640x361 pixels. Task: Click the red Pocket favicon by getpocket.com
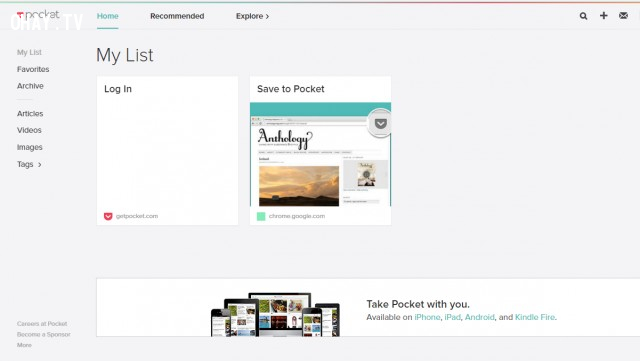click(x=108, y=216)
